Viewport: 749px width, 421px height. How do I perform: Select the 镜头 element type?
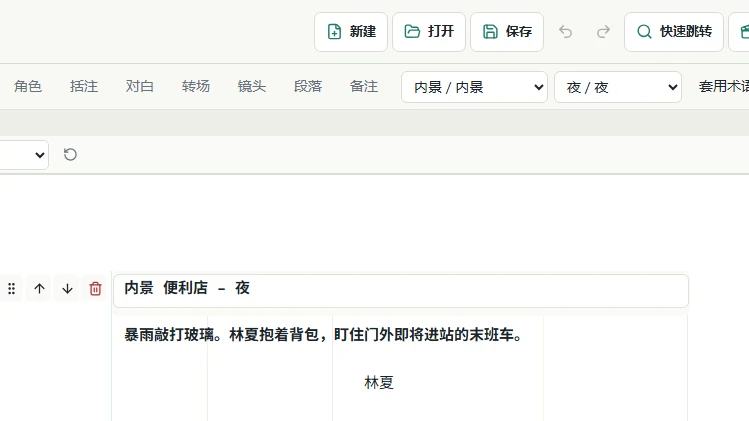(x=252, y=86)
